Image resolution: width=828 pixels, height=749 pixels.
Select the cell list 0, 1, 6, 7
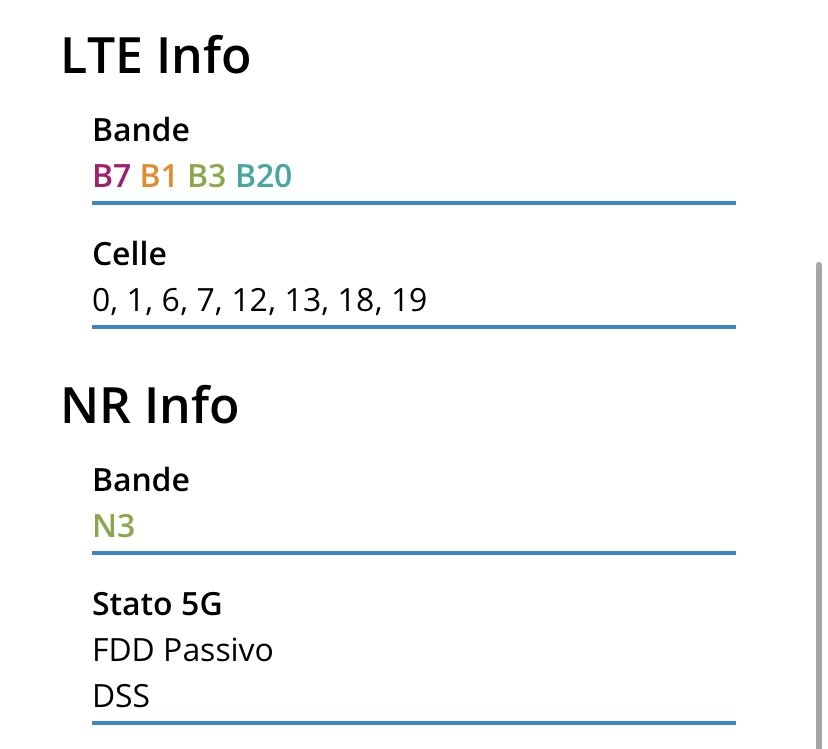click(x=259, y=300)
